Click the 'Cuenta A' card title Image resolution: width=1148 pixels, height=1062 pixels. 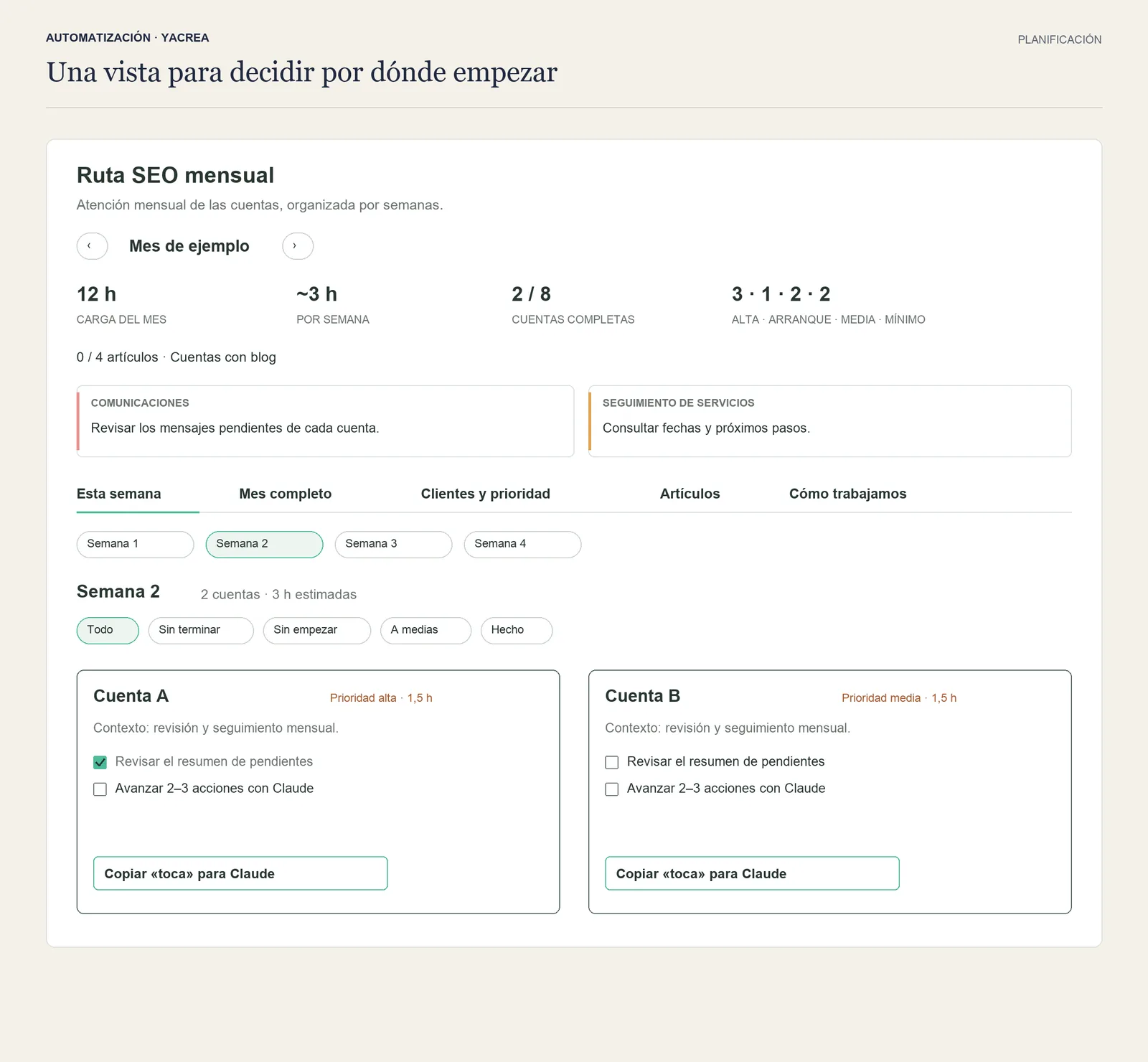pos(131,696)
